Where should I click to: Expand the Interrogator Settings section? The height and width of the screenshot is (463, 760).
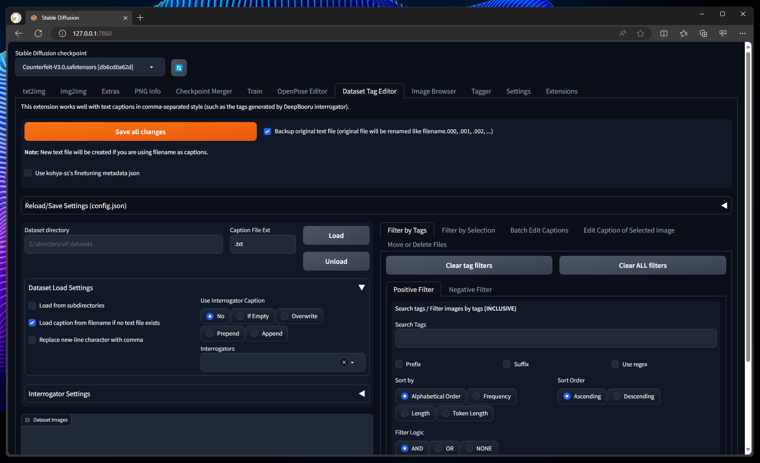(x=361, y=394)
